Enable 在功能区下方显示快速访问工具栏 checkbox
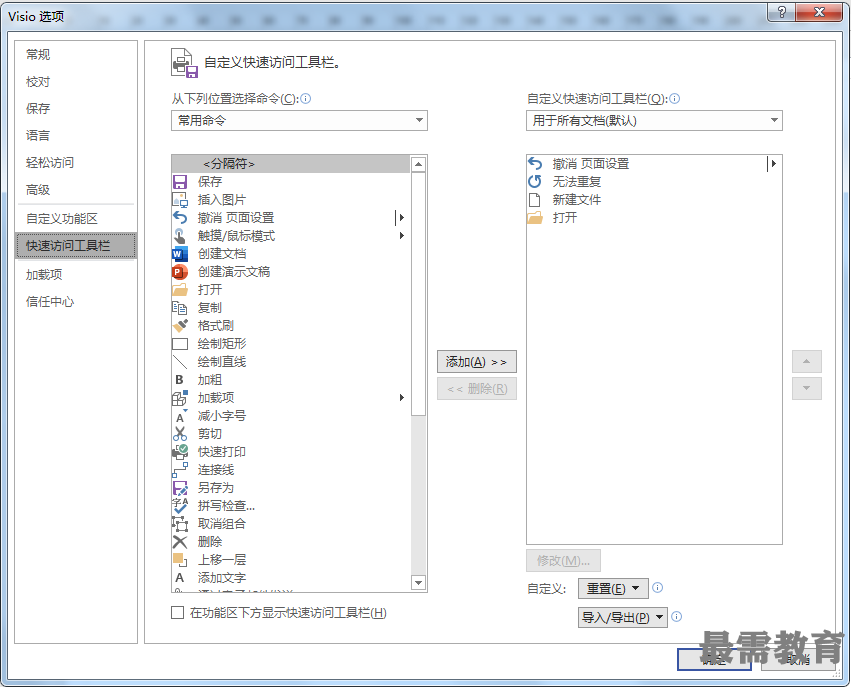Image resolution: width=851 pixels, height=687 pixels. 177,613
